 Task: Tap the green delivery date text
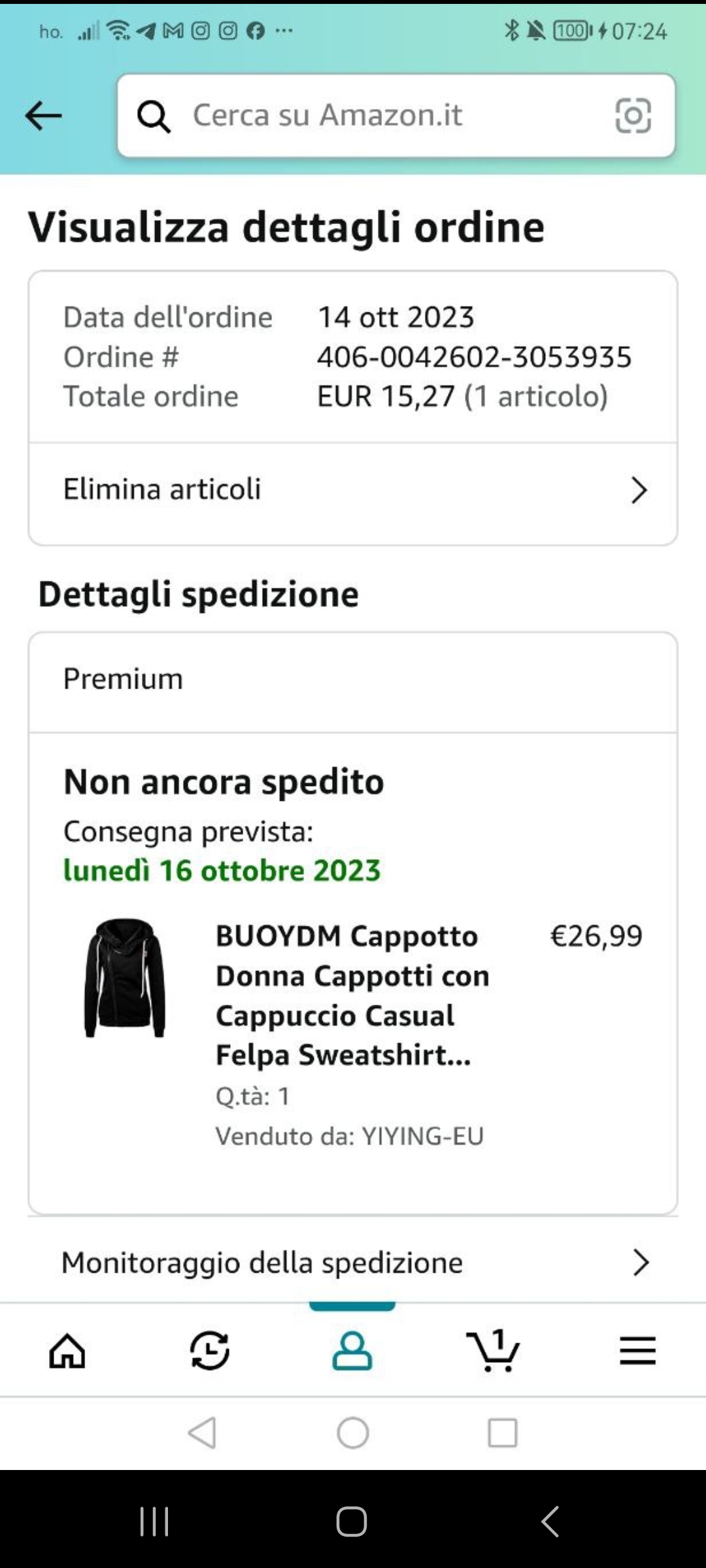(x=222, y=871)
